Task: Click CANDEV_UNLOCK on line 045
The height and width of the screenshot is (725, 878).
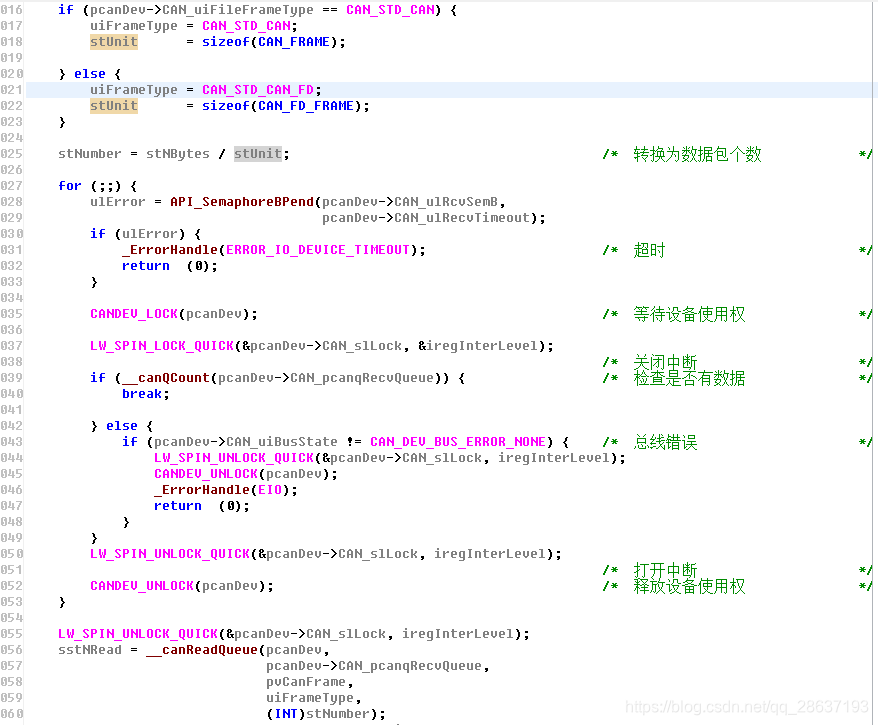Action: point(206,474)
